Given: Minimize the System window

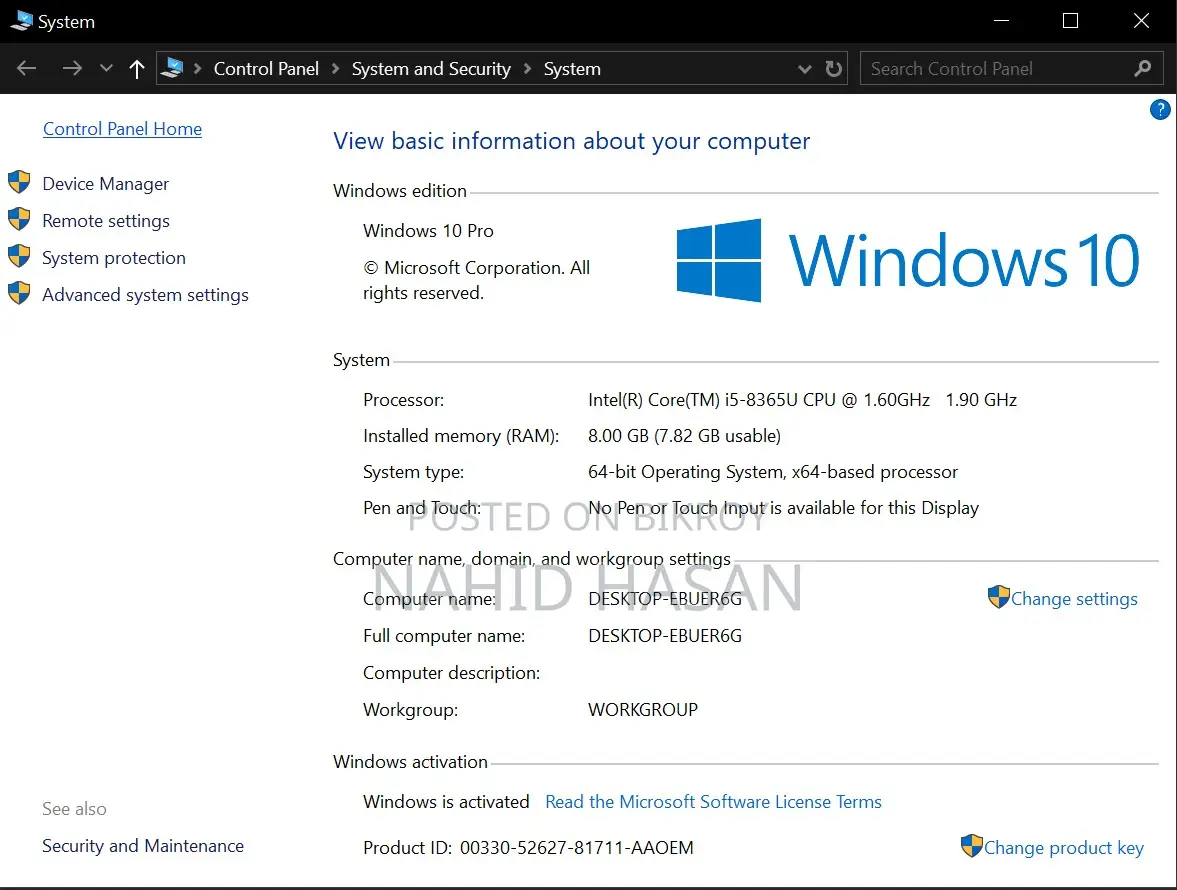Looking at the screenshot, I should pos(1001,21).
